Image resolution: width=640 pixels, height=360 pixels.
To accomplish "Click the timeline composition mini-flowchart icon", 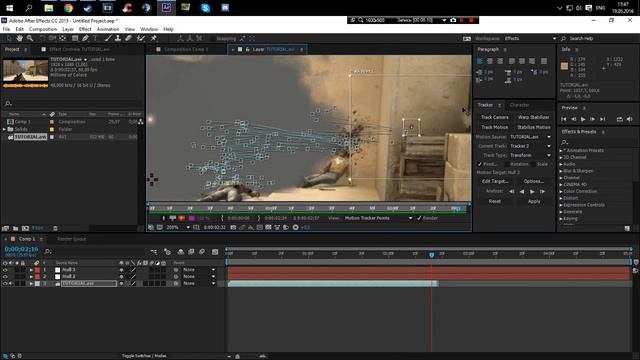I will (153, 252).
